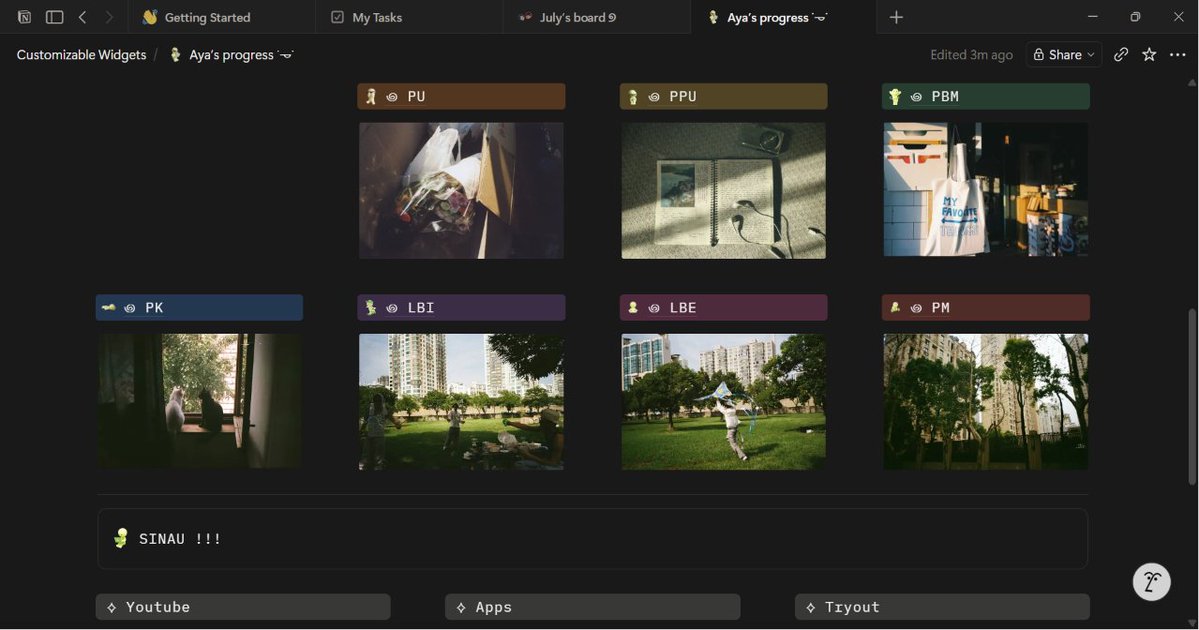1199x630 pixels.
Task: Open the Youtube section block
Action: tap(243, 607)
